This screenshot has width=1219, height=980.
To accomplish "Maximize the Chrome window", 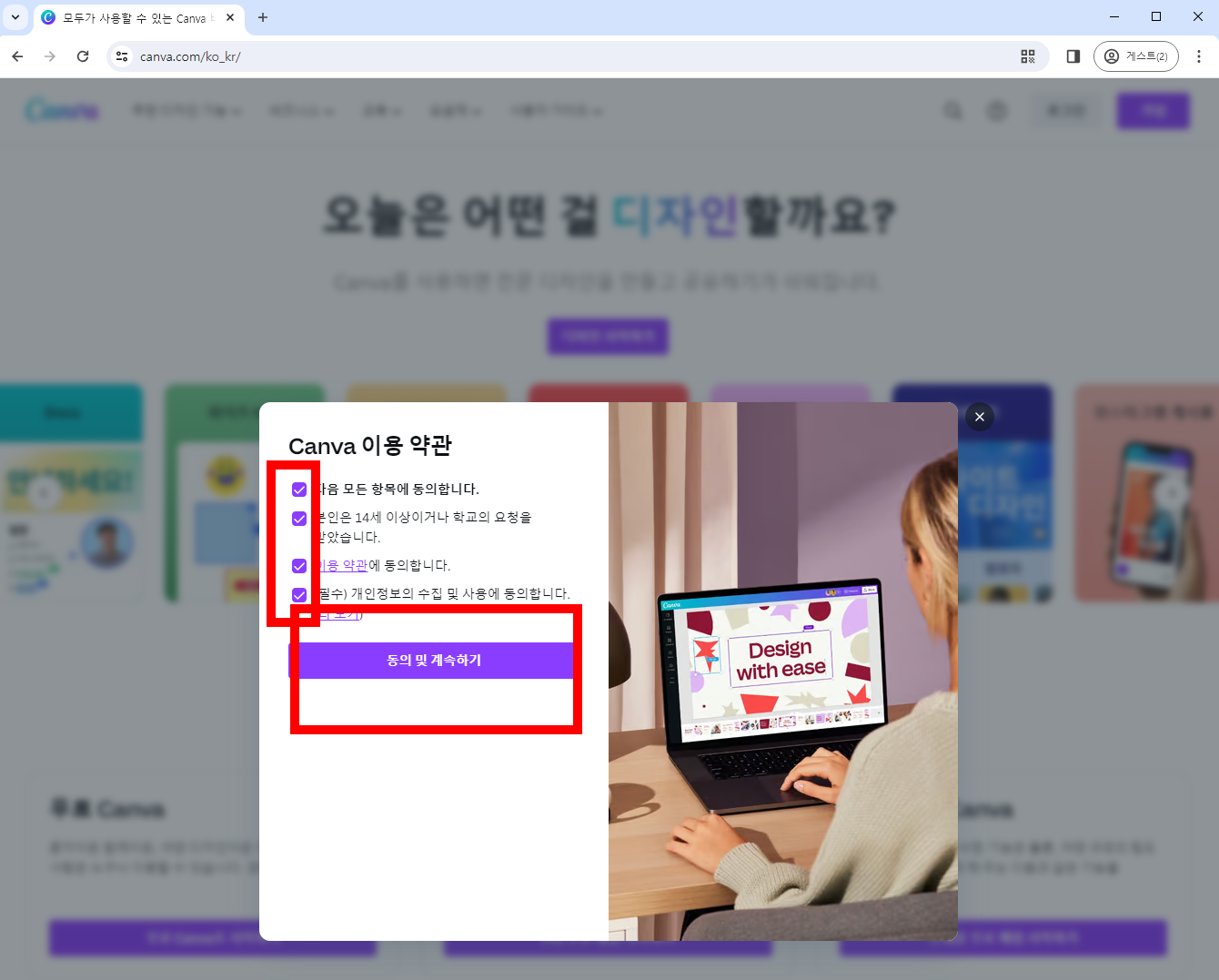I will [1156, 16].
